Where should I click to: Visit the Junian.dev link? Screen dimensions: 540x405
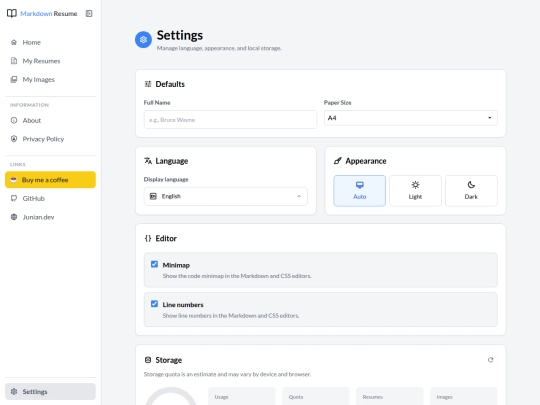pos(50,217)
